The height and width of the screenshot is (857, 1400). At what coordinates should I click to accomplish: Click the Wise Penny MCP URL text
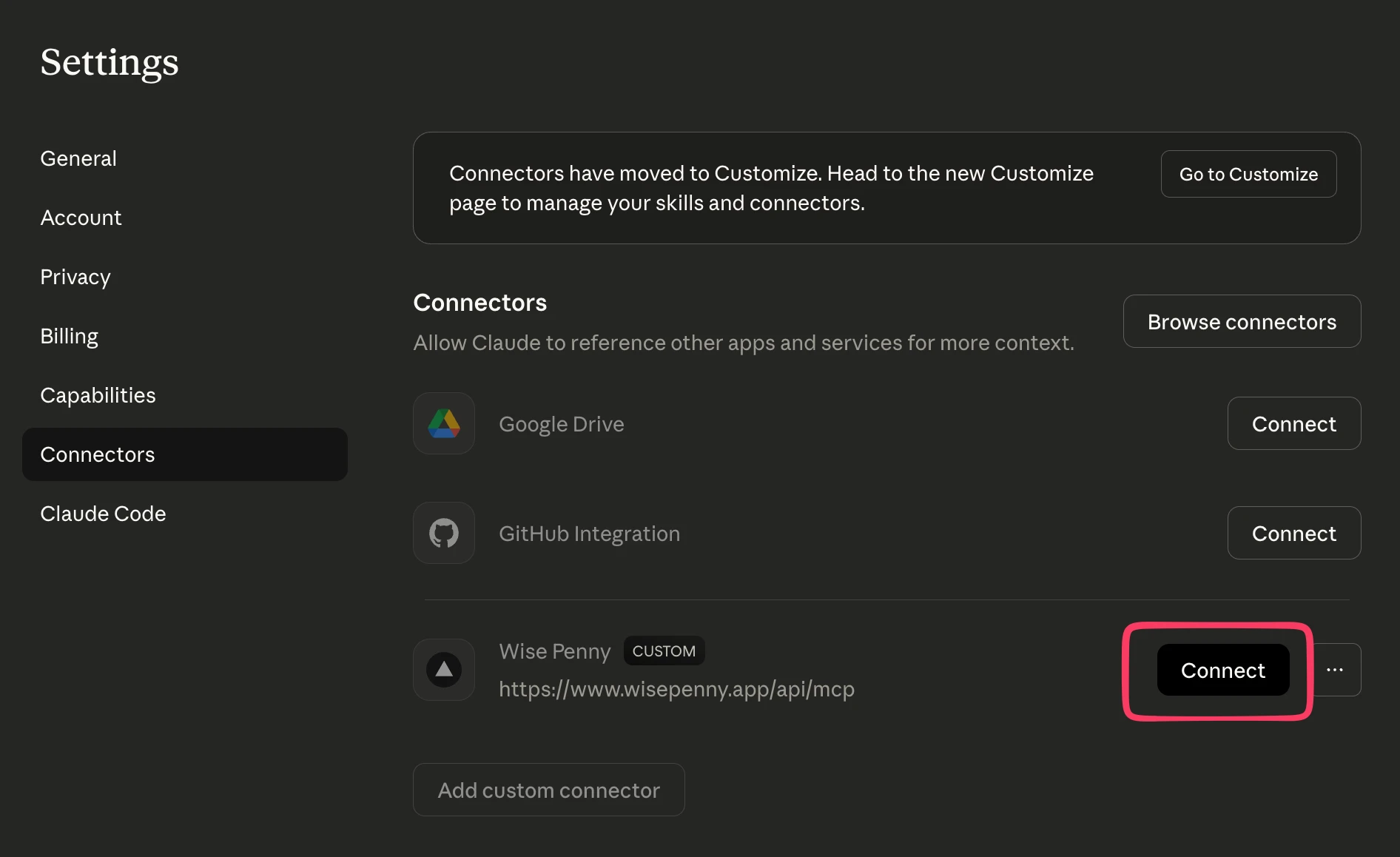[x=676, y=689]
